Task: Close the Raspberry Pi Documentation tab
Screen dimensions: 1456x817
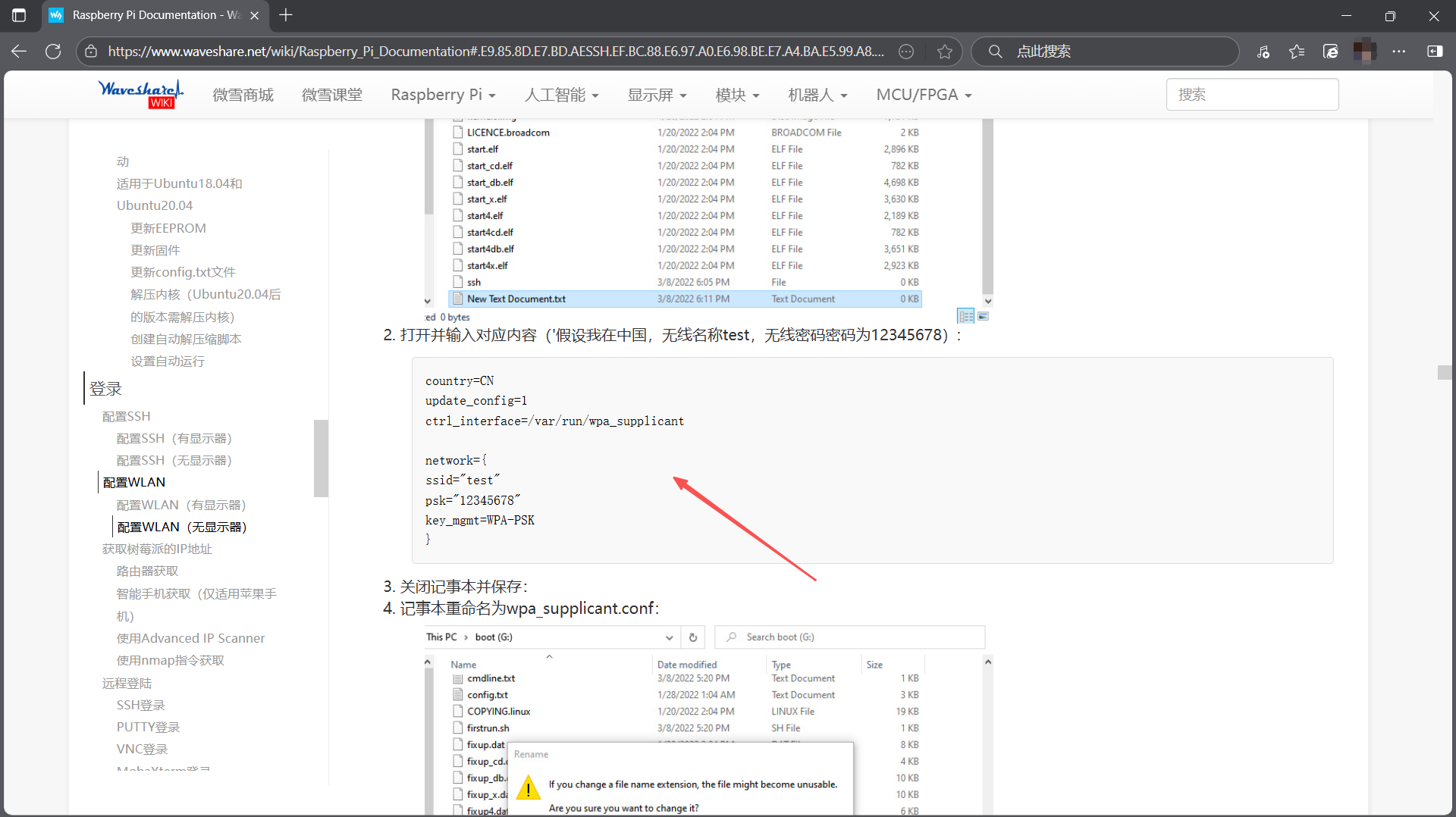Action: [x=254, y=15]
